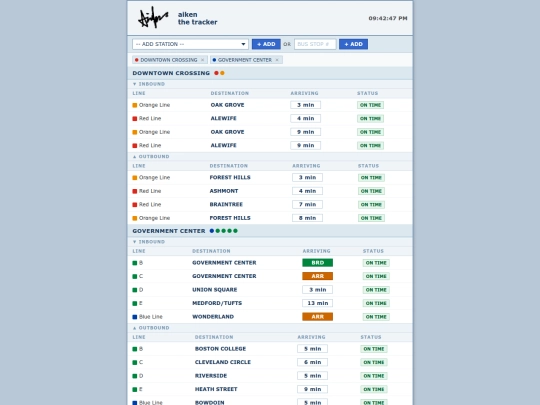This screenshot has width=540, height=405.
Task: Click the Aiken signature logo
Action: point(153,18)
